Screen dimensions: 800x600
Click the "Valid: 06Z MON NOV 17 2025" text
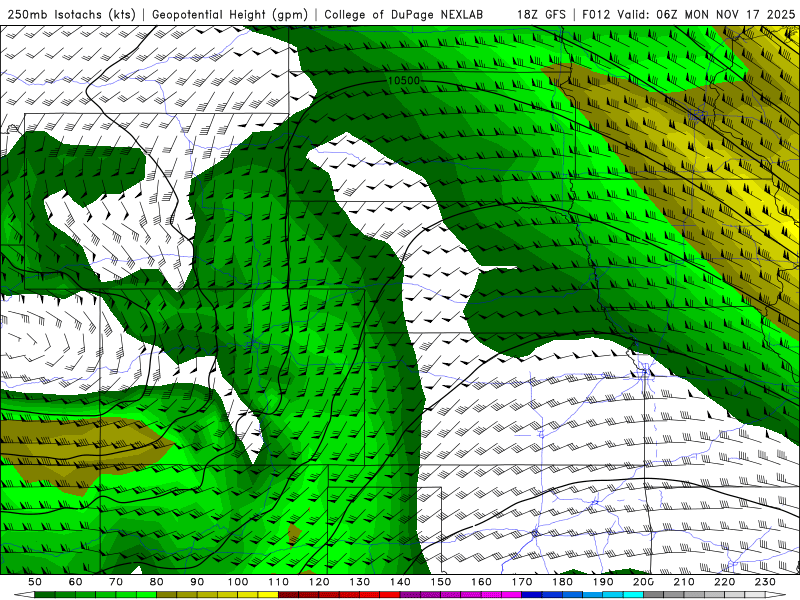(x=706, y=15)
